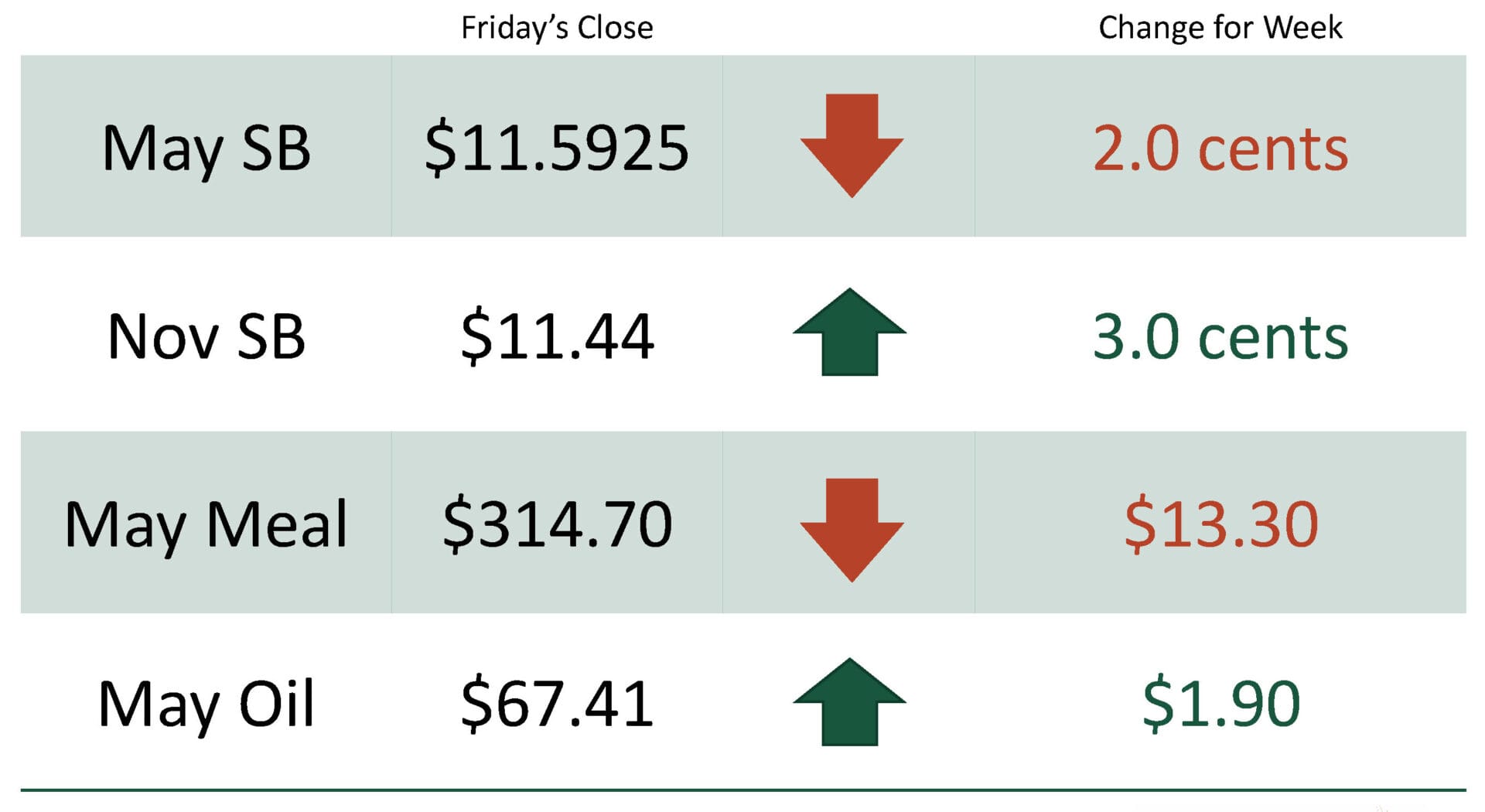Click the Change for Week column header
Image resolution: width=1485 pixels, height=812 pixels.
1220,28
